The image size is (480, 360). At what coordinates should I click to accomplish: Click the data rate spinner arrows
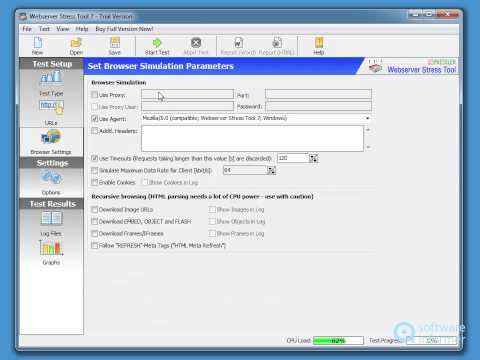tap(272, 170)
